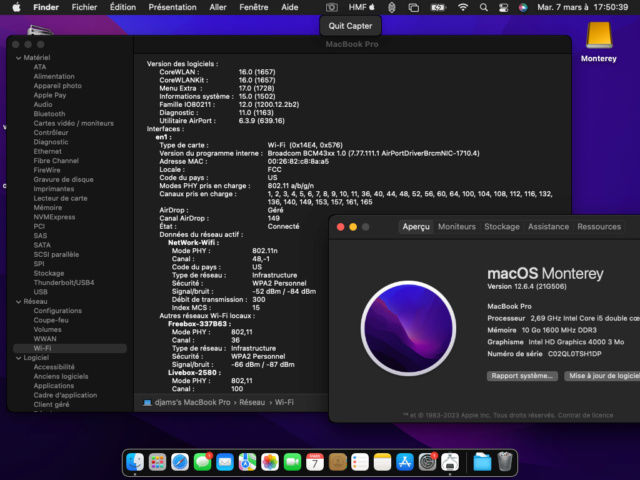Select Stockage in the sidebar
This screenshot has width=640, height=480.
[x=49, y=273]
